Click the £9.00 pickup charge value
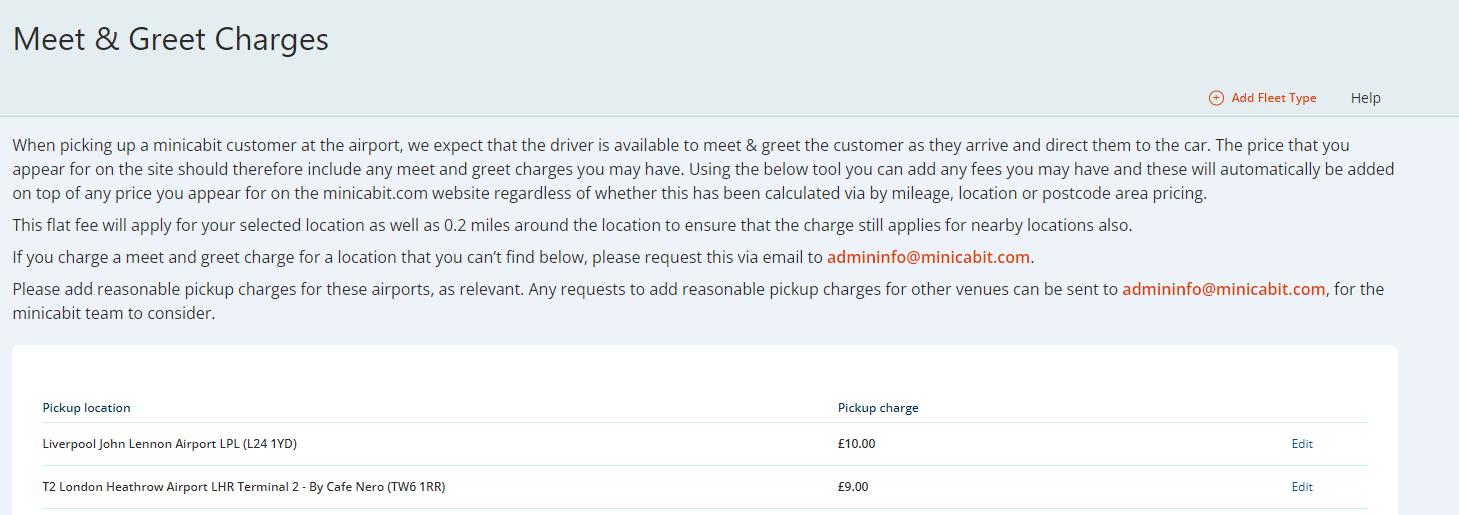1459x515 pixels. click(x=853, y=487)
